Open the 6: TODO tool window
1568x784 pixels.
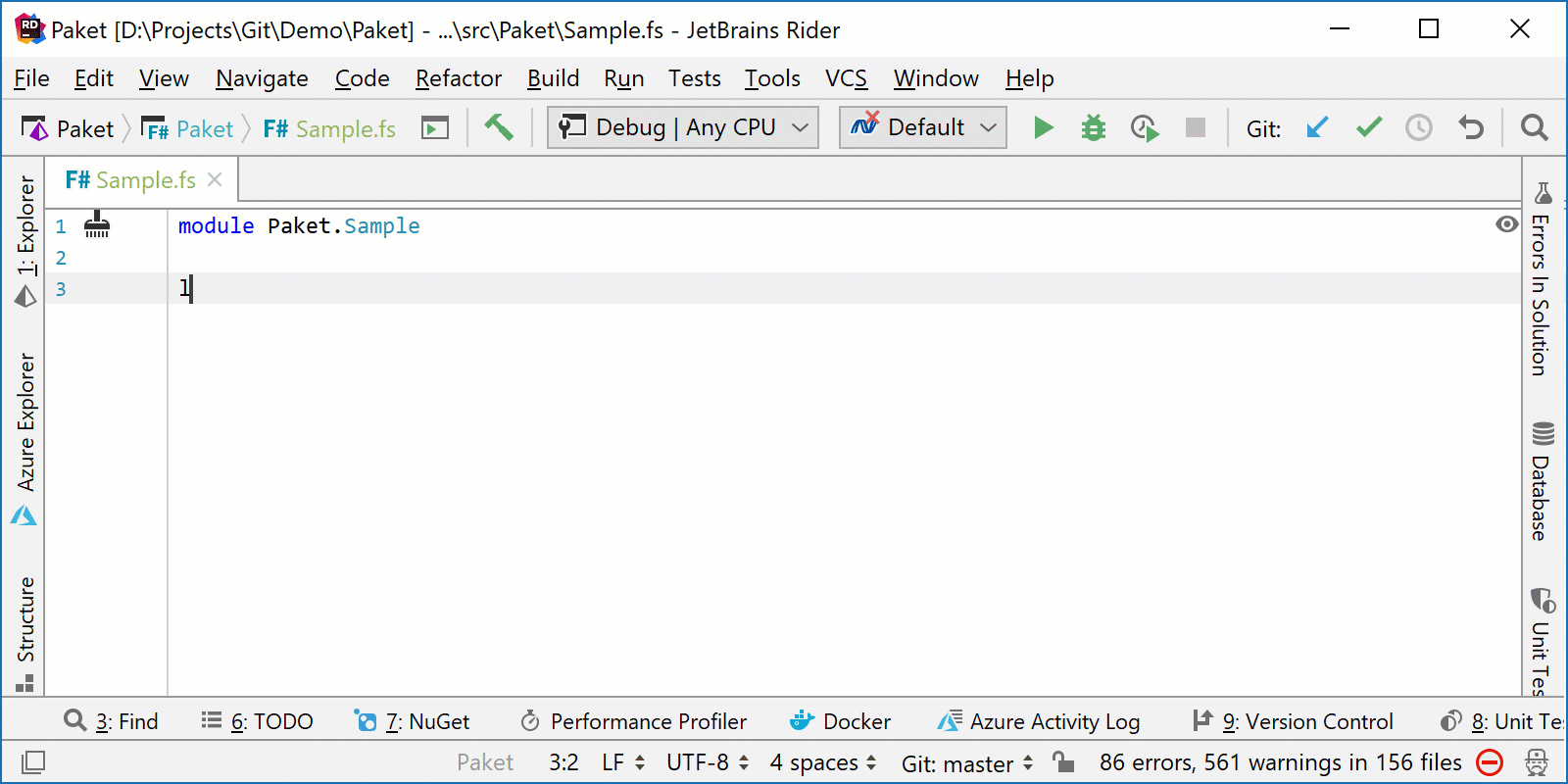pyautogui.click(x=257, y=721)
